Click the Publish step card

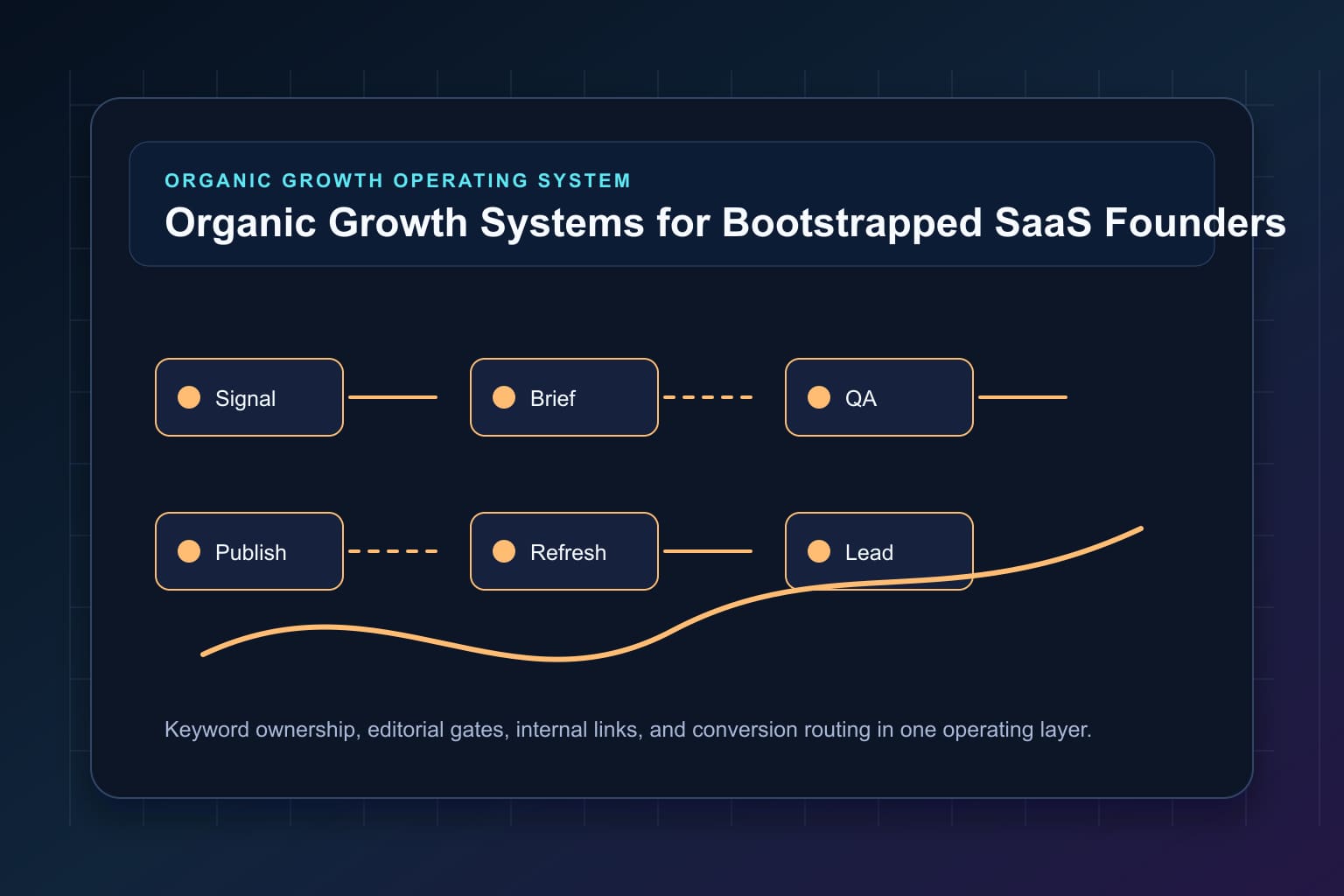(x=249, y=551)
